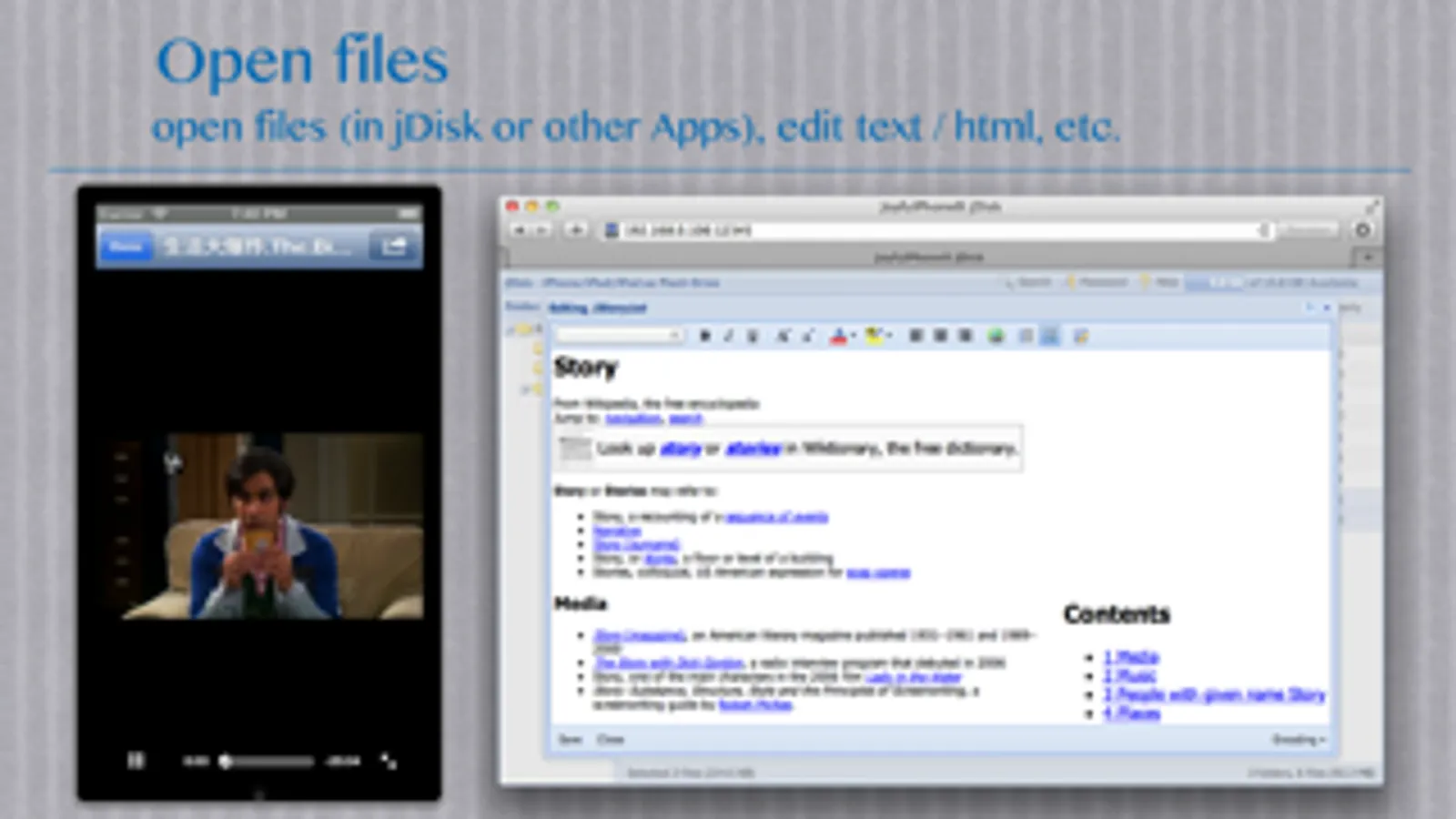1456x819 pixels.
Task: Open the browser settings gear
Action: [x=1362, y=230]
